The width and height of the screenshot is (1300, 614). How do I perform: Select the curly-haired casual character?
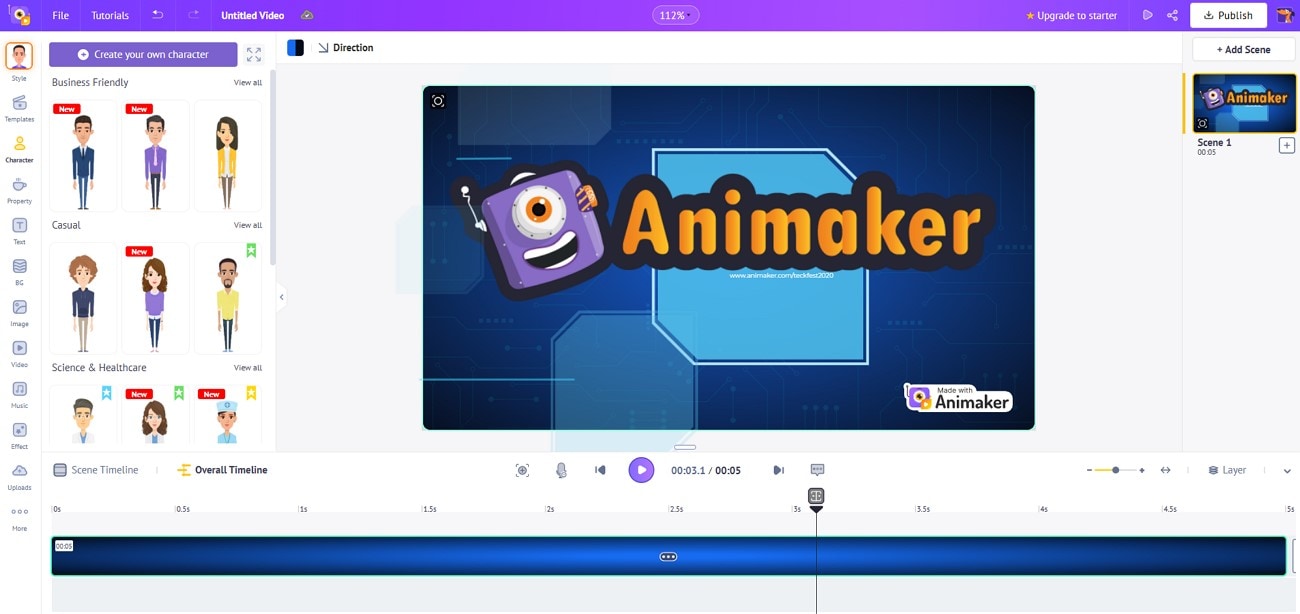(83, 298)
